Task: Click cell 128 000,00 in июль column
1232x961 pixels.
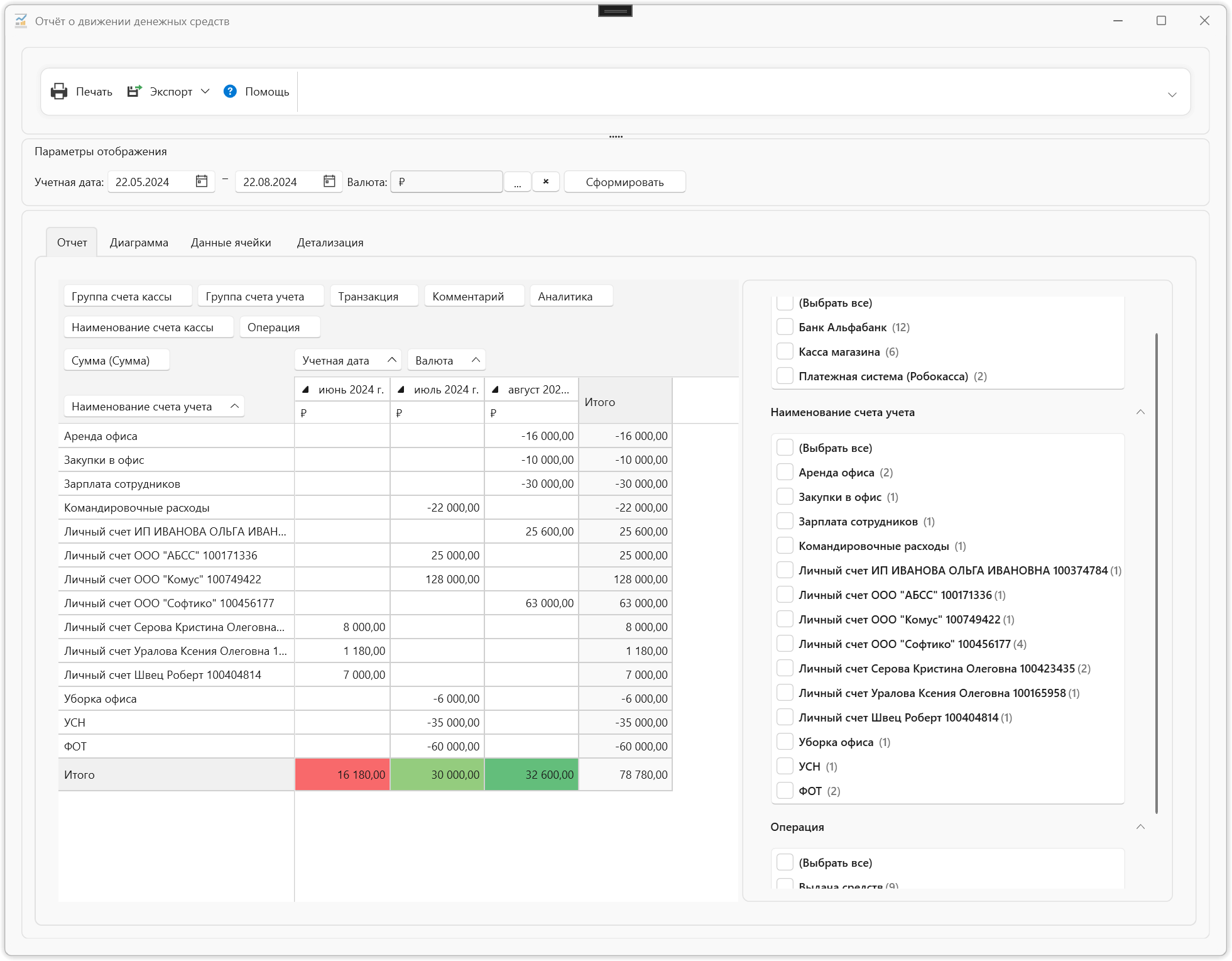Action: [x=437, y=579]
